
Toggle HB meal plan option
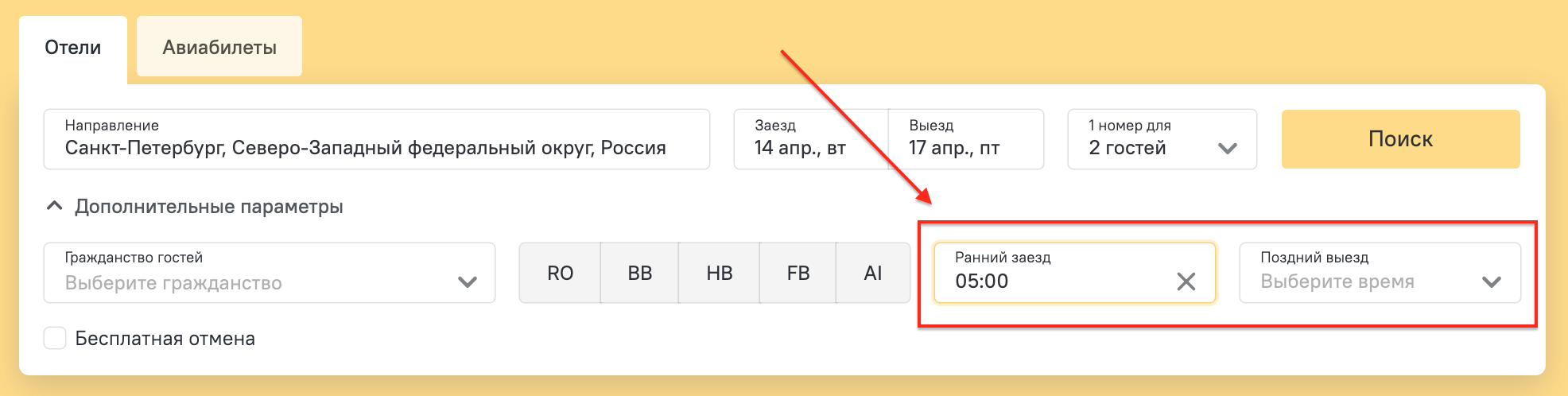tap(719, 274)
